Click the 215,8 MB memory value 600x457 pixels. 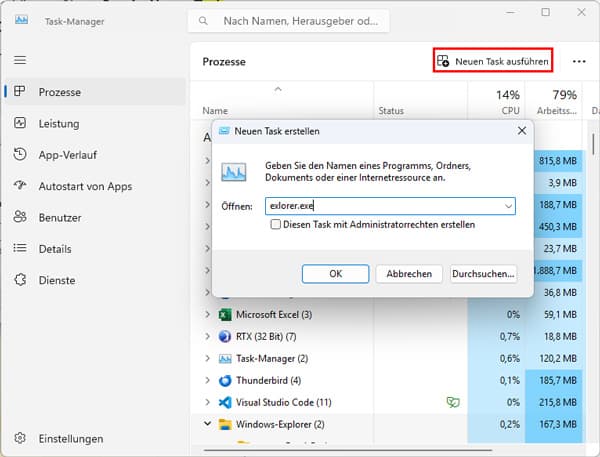pyautogui.click(x=558, y=402)
